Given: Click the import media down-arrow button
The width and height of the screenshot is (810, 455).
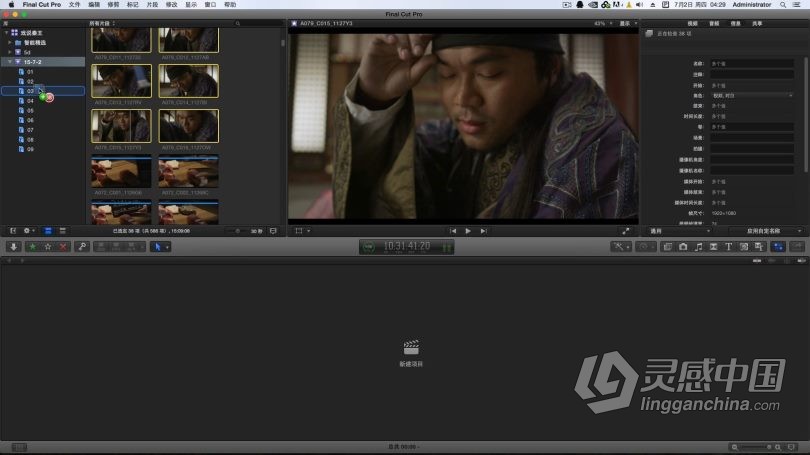Looking at the screenshot, I should pos(13,247).
